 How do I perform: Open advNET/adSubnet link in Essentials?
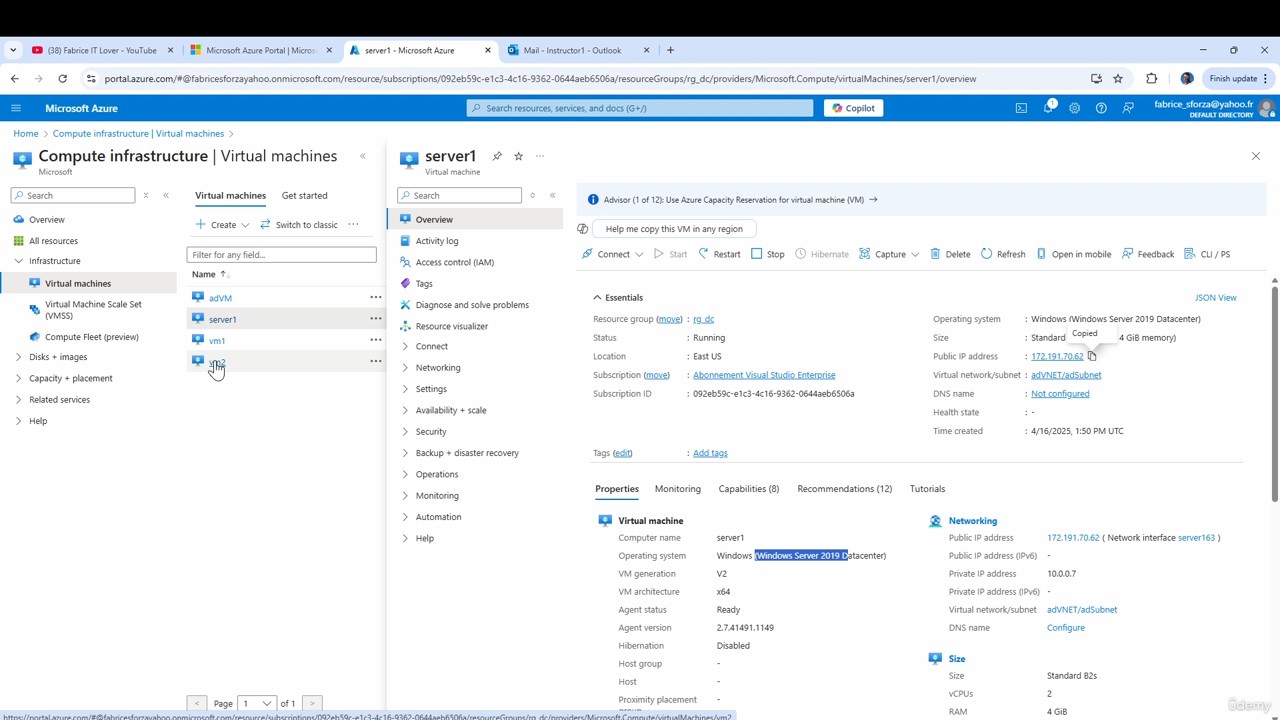pyautogui.click(x=1066, y=375)
